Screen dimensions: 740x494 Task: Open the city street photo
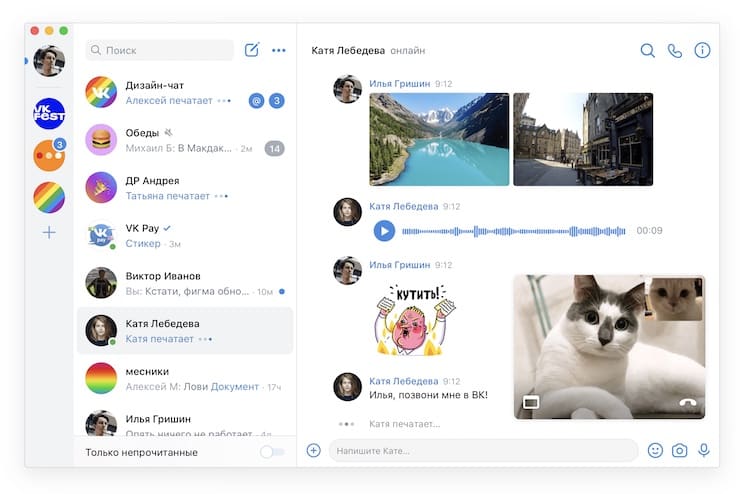click(x=583, y=139)
